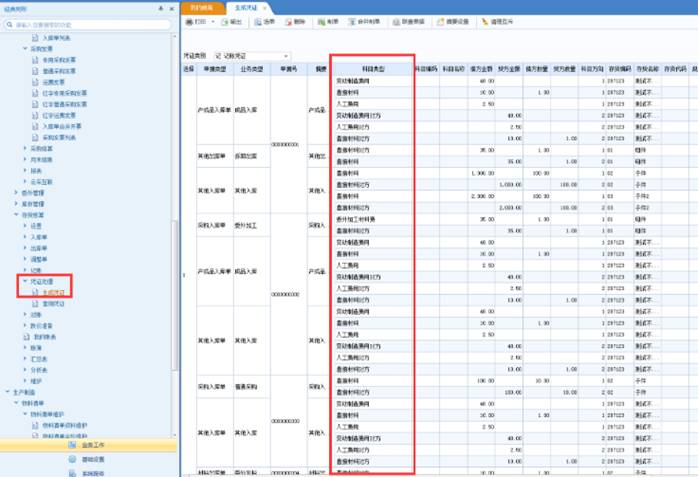Collapse the 采购发票 tree node
Image resolution: width=698 pixels, height=477 pixels.
25,48
